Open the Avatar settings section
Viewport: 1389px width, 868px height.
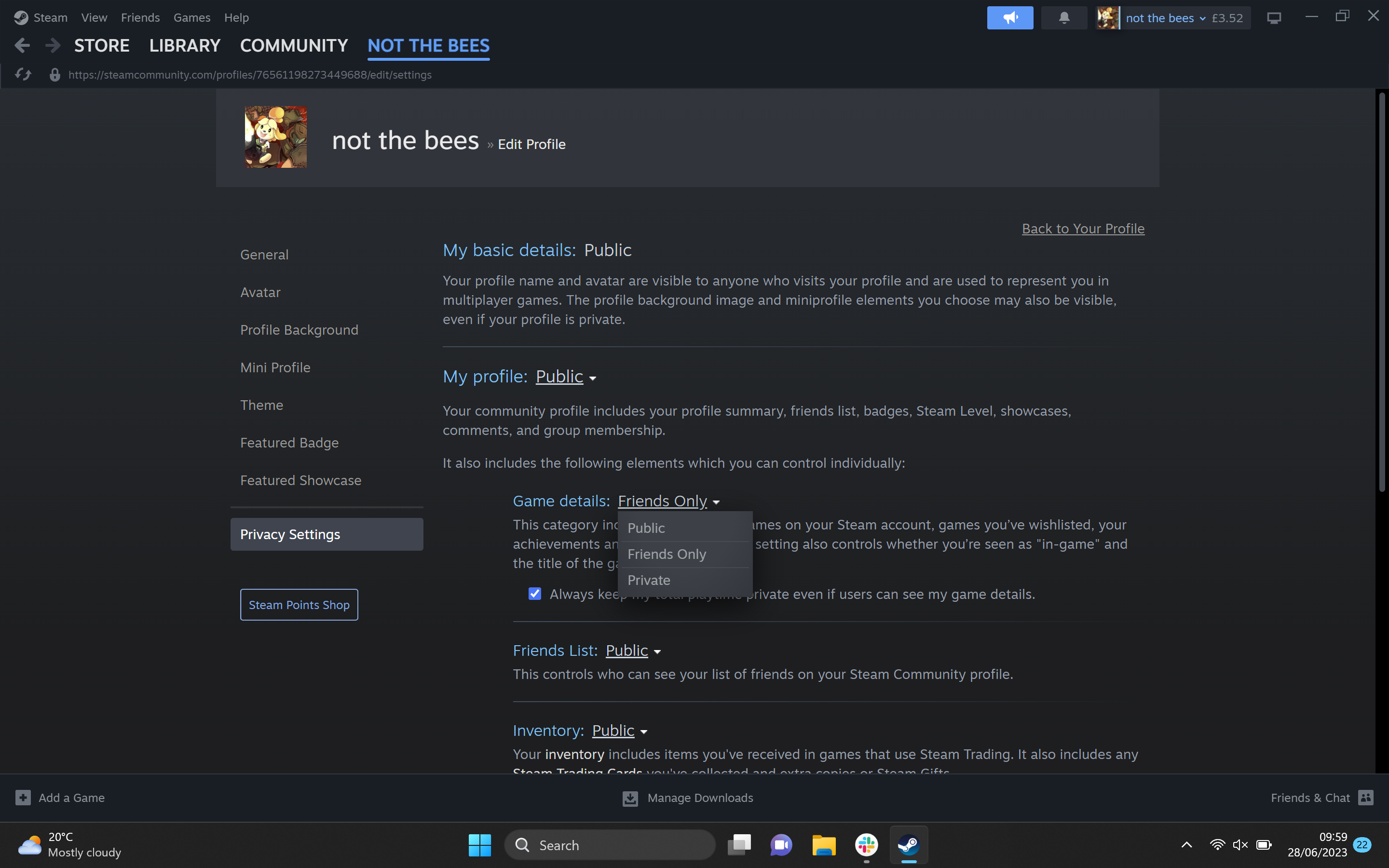pyautogui.click(x=260, y=292)
